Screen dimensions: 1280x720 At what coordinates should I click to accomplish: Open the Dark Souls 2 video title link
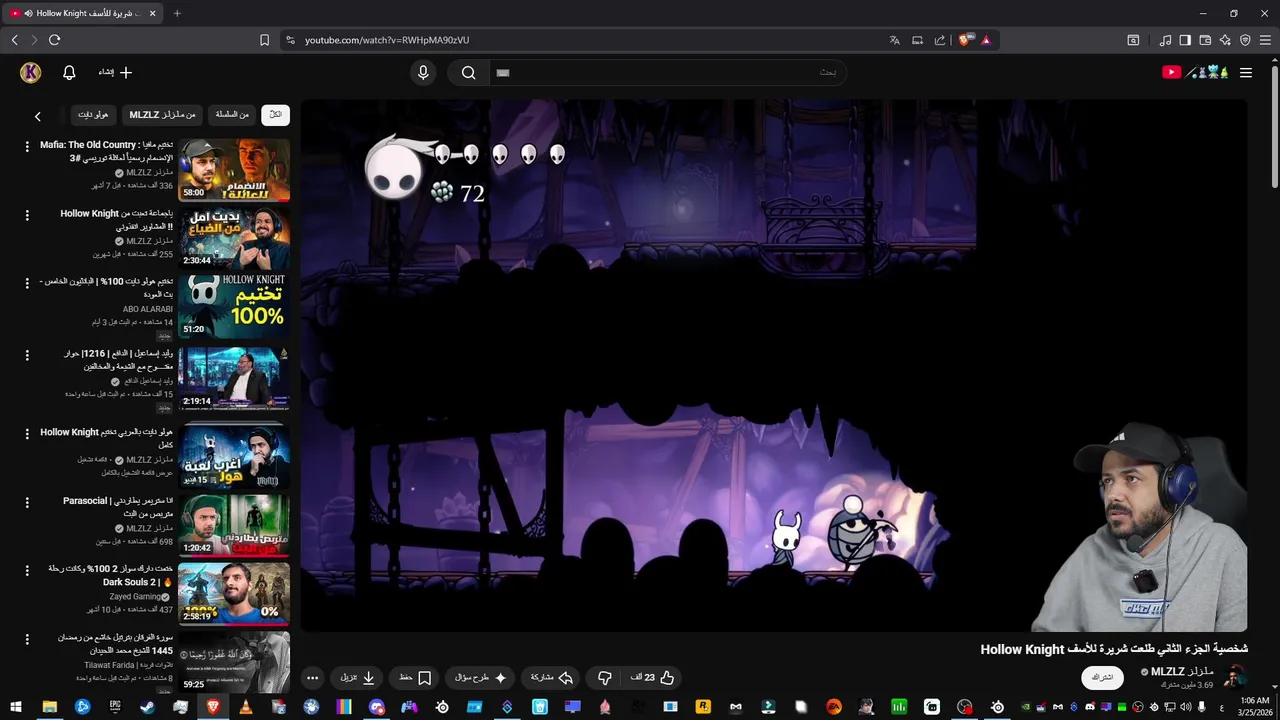(x=110, y=575)
